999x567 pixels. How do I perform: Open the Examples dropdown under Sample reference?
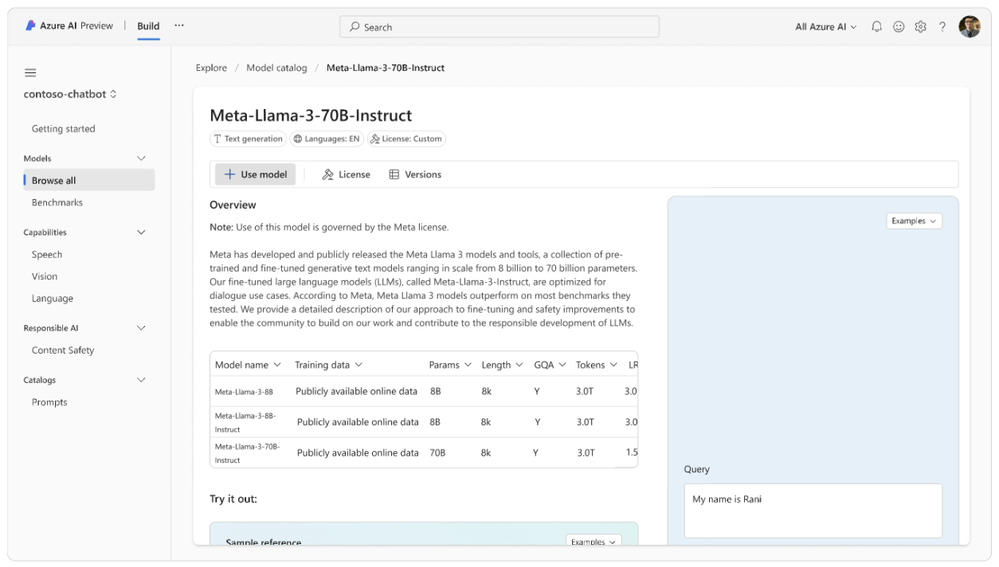pyautogui.click(x=593, y=541)
